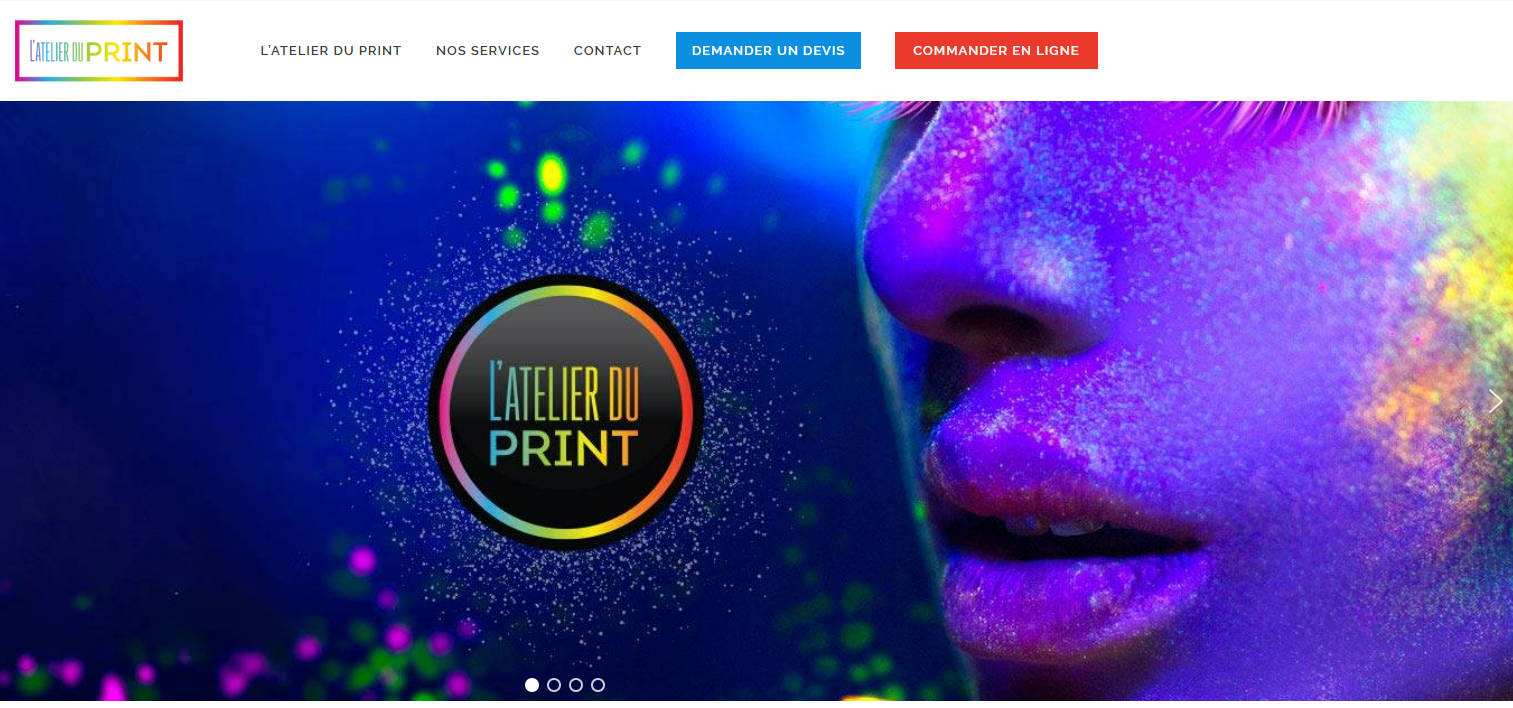1513x708 pixels.
Task: Jump to the fourth slide via last dot
Action: [x=598, y=685]
